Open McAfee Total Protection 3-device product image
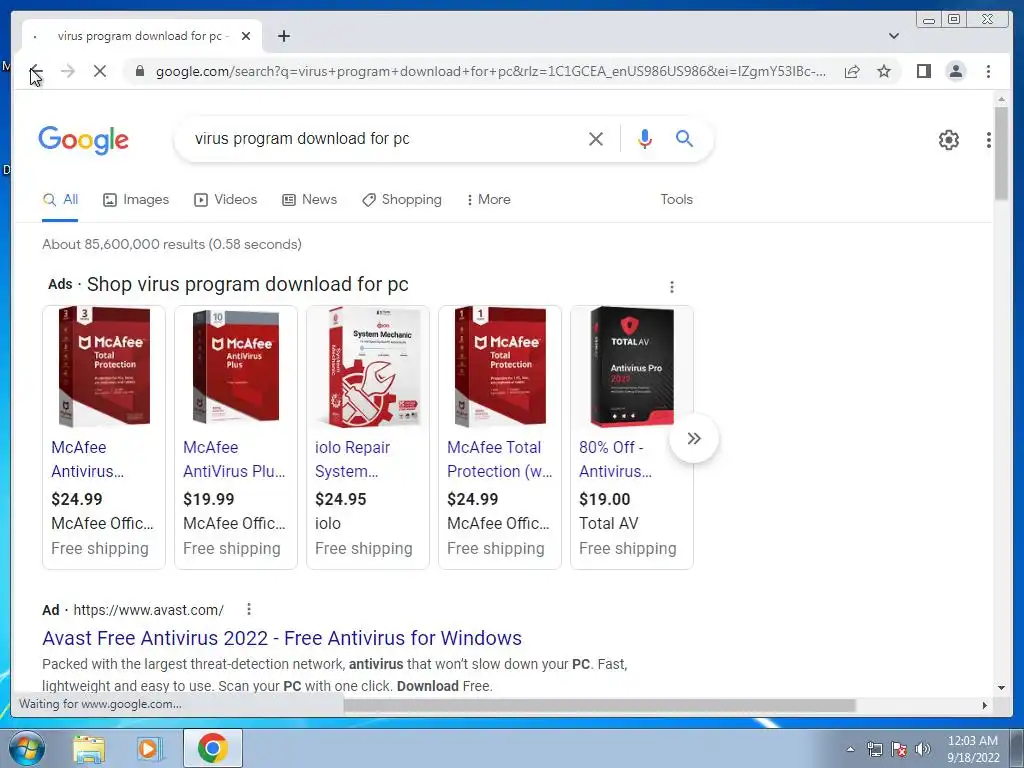Screen dimensions: 1024x768 104,367
